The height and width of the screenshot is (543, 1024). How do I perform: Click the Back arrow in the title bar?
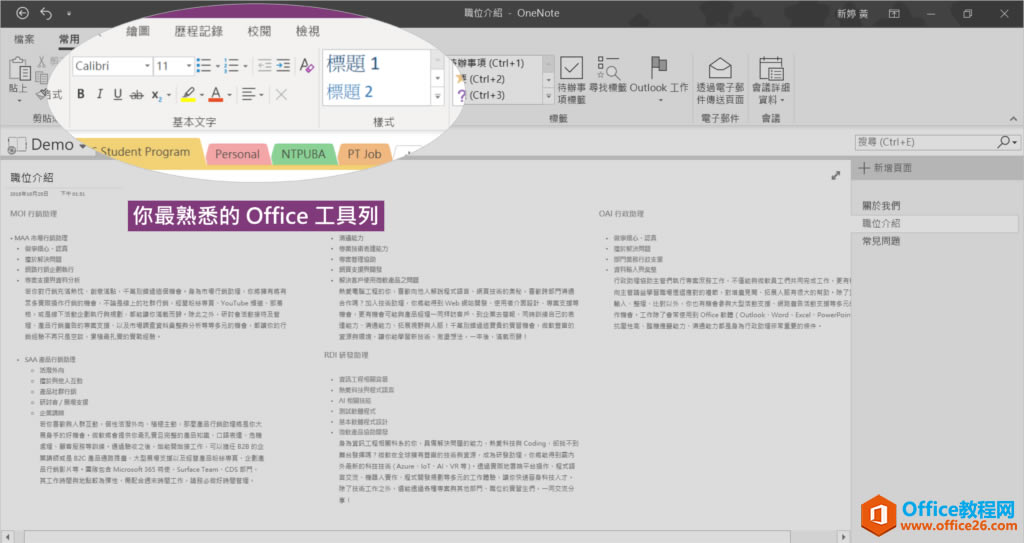pos(22,13)
